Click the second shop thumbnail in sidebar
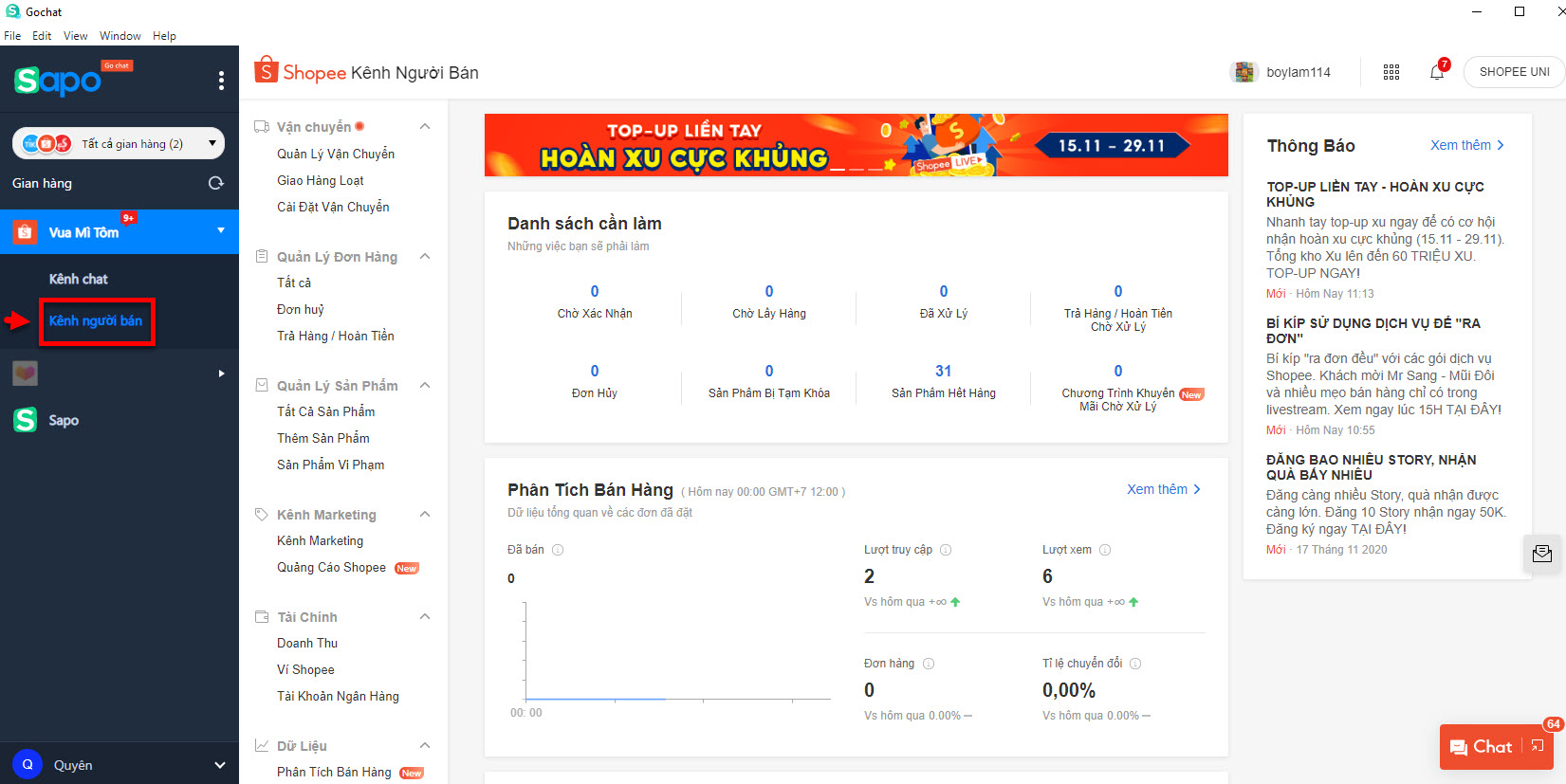 click(26, 374)
